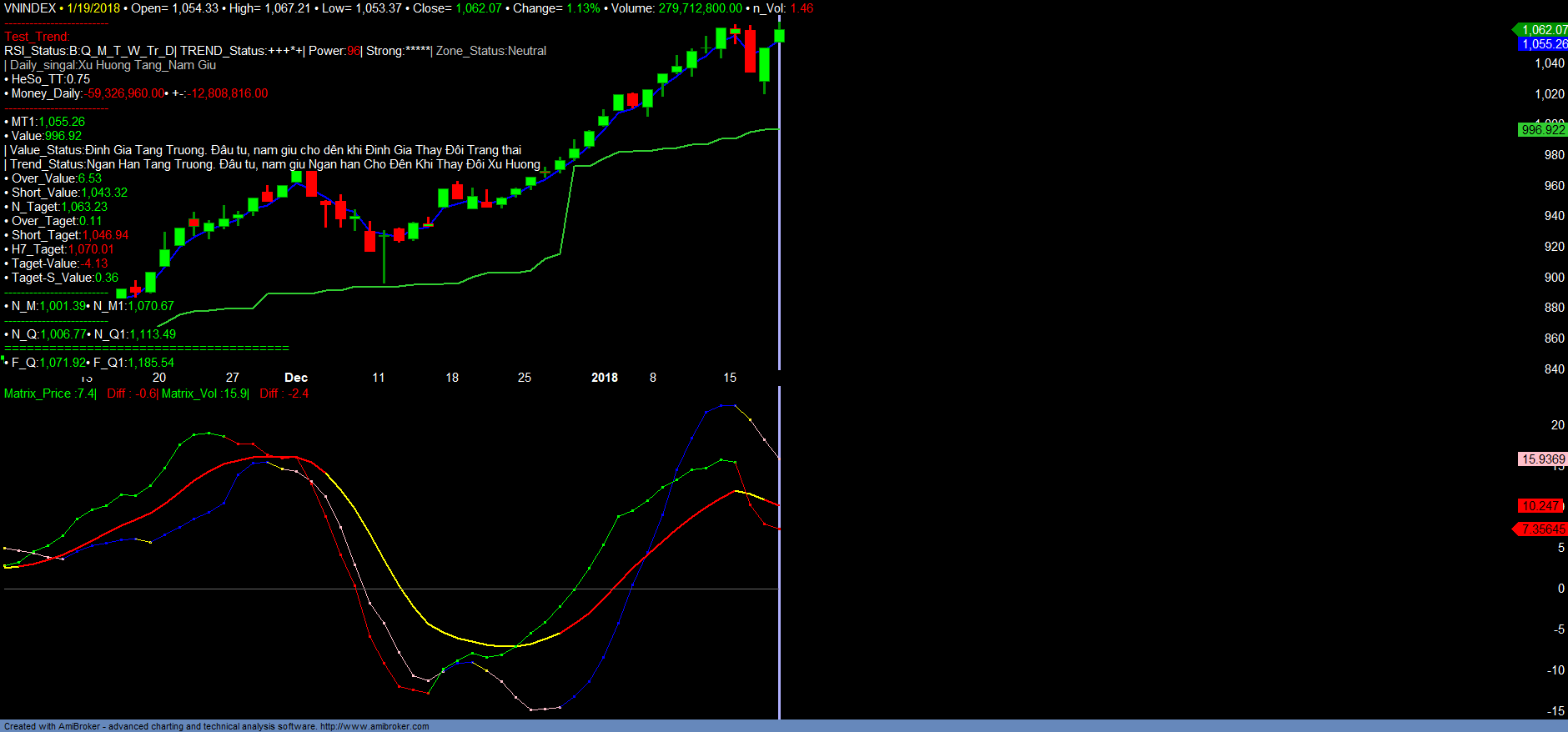1568x732 pixels.
Task: Click the Dec month marker on time axis
Action: click(x=296, y=378)
